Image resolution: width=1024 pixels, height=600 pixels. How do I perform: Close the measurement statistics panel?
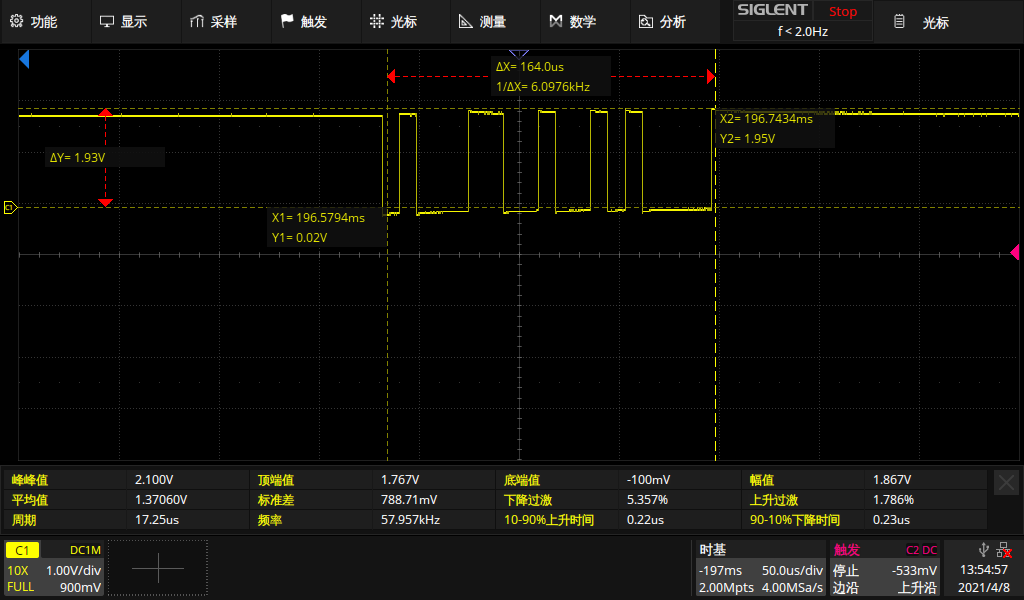[x=1006, y=483]
